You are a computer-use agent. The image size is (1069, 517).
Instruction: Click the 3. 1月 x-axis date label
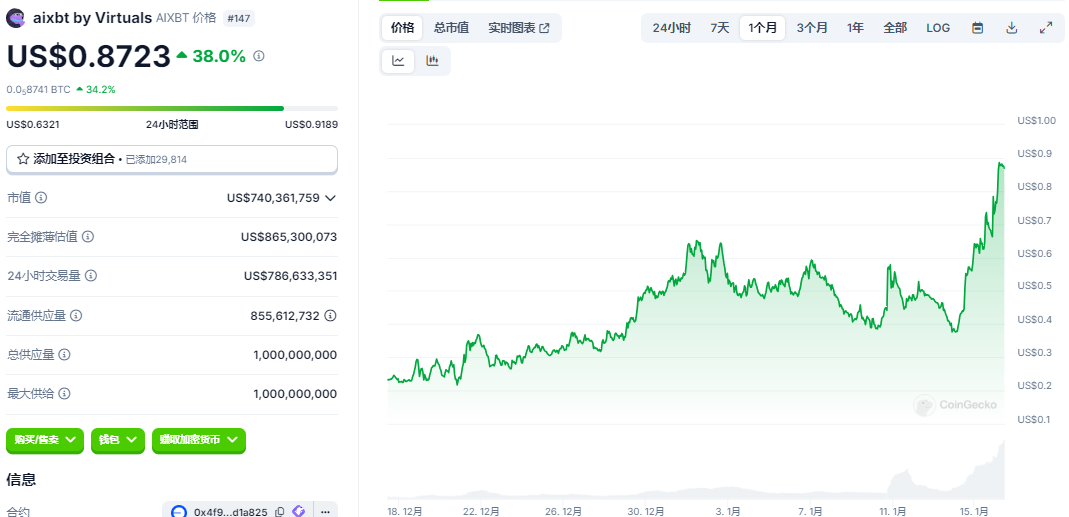pyautogui.click(x=727, y=511)
